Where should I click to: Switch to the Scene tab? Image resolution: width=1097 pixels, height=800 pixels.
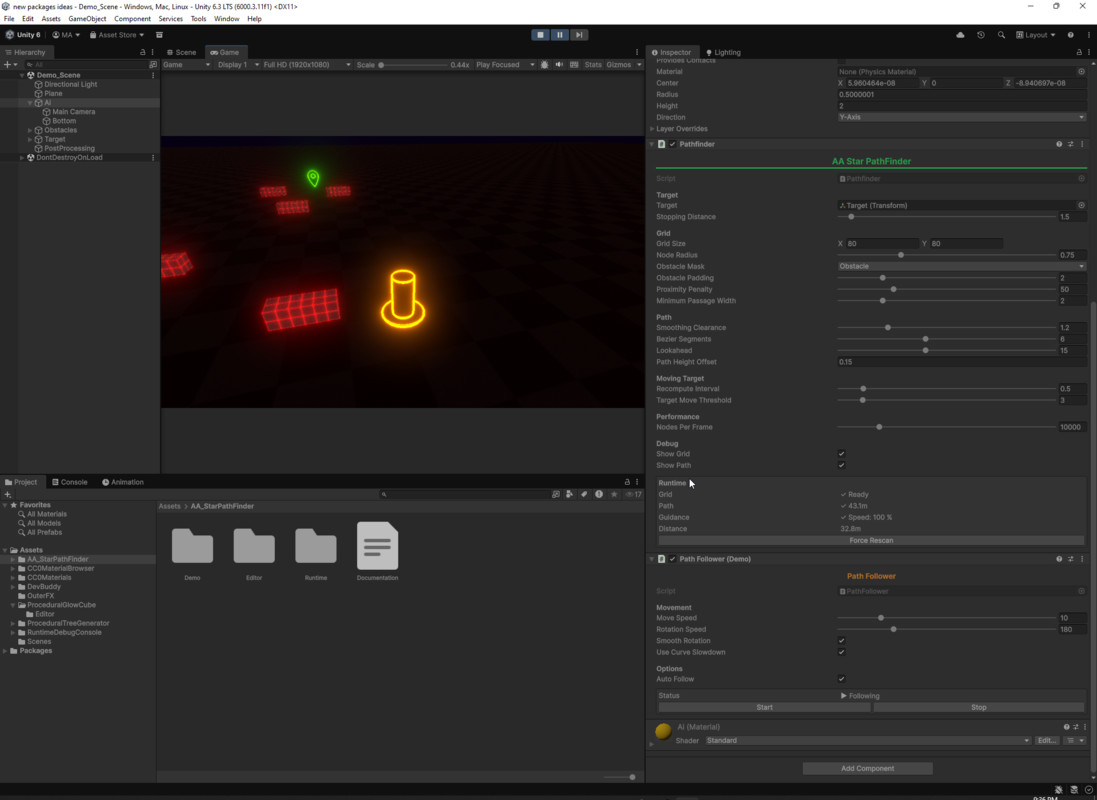tap(182, 52)
